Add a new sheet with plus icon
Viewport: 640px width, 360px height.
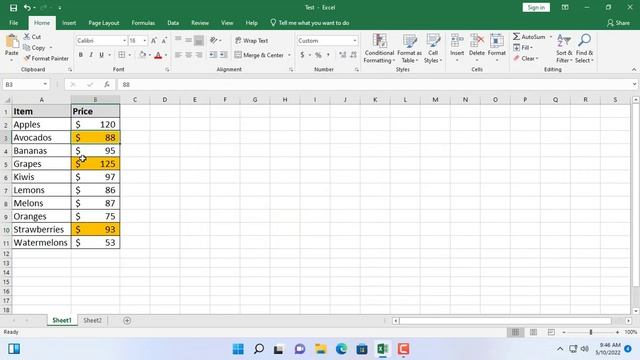127,321
